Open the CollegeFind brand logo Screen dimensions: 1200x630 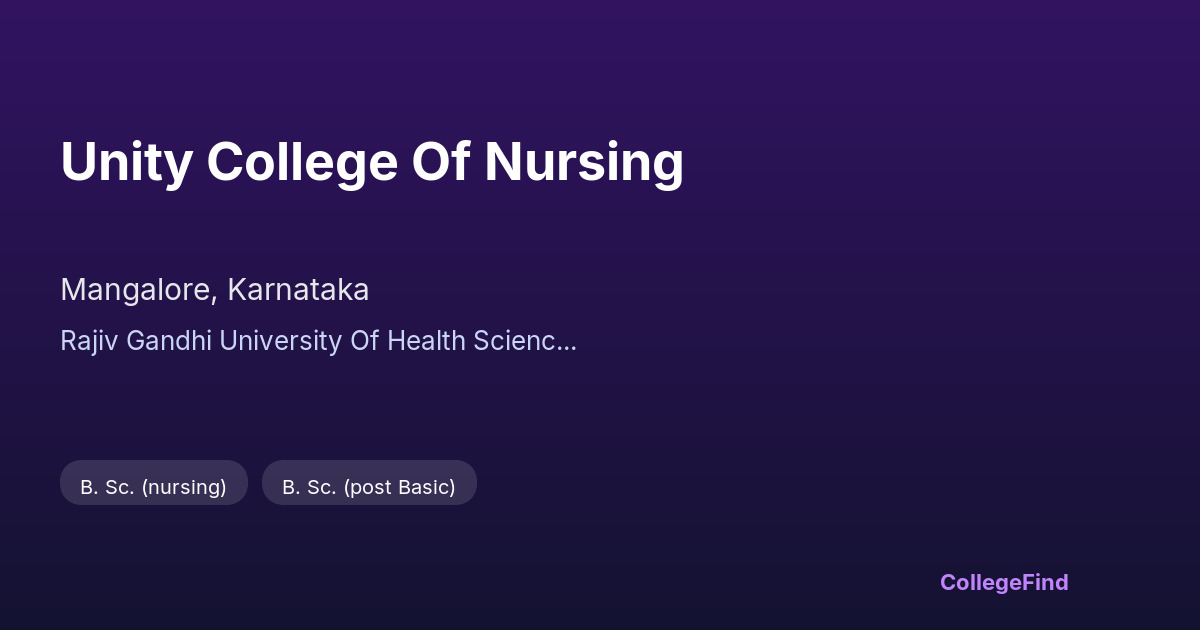point(1004,582)
